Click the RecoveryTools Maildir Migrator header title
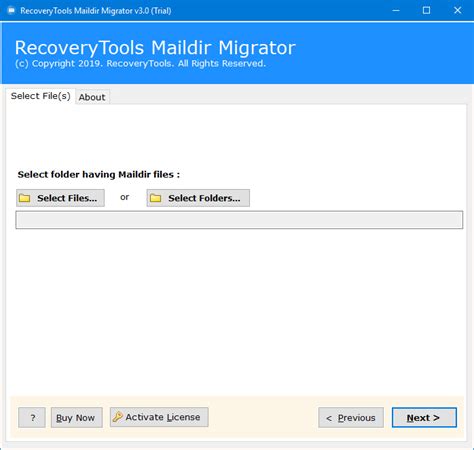 (155, 48)
